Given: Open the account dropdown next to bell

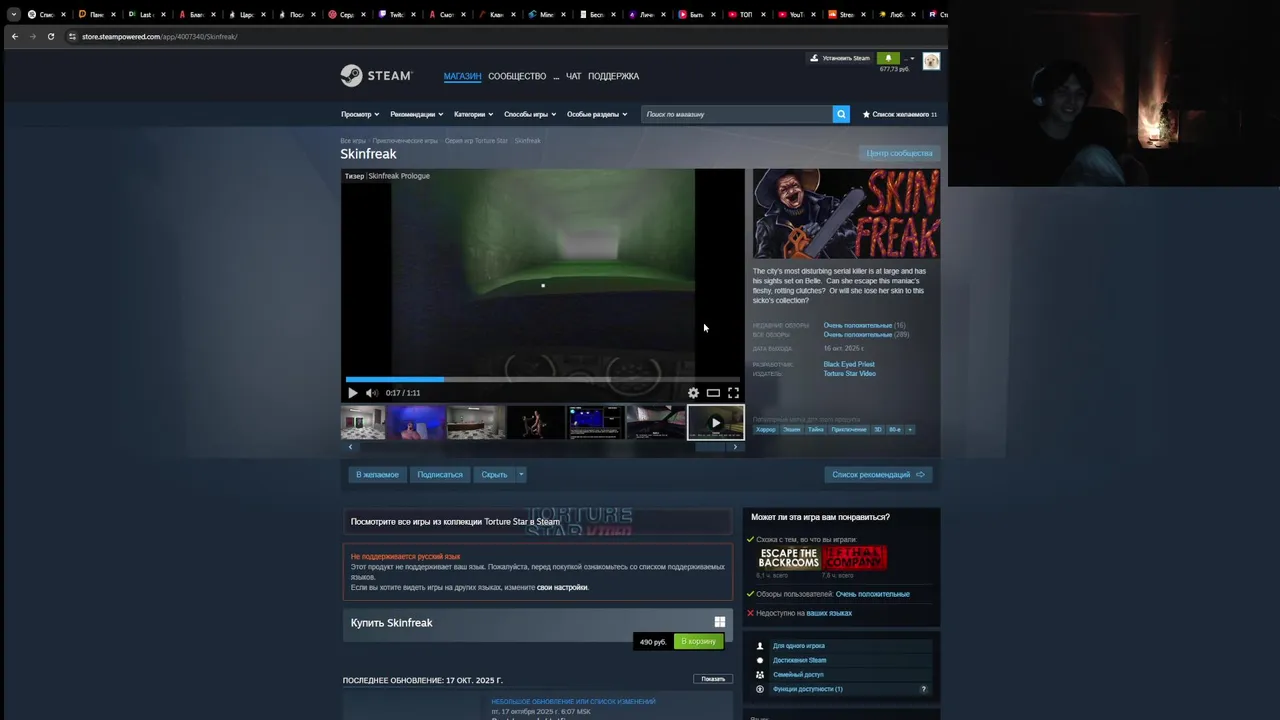Looking at the screenshot, I should pyautogui.click(x=909, y=58).
